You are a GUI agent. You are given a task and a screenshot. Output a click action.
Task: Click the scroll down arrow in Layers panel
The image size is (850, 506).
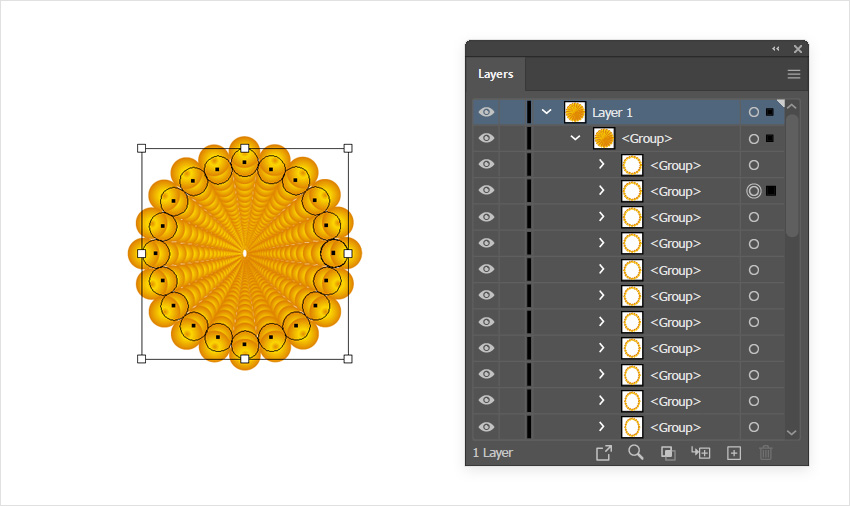(x=792, y=432)
